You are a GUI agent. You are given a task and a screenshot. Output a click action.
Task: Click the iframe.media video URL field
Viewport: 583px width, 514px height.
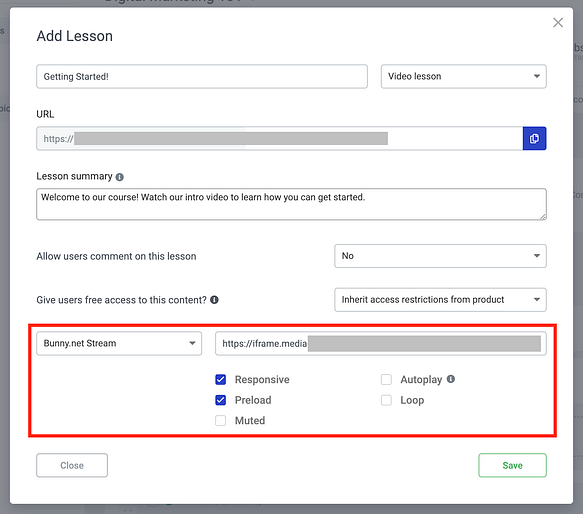(x=381, y=343)
